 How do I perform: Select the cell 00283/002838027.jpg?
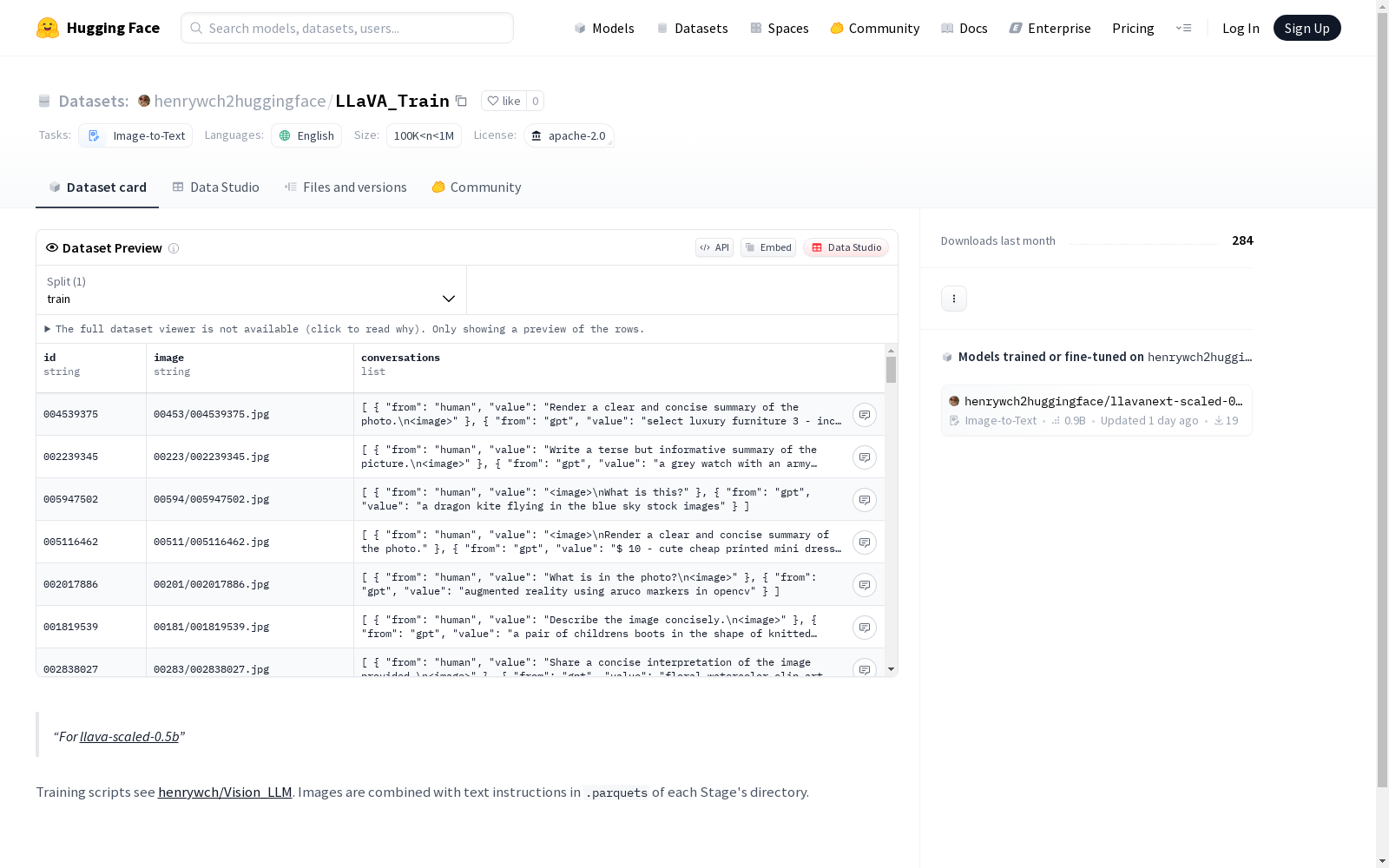(x=250, y=662)
